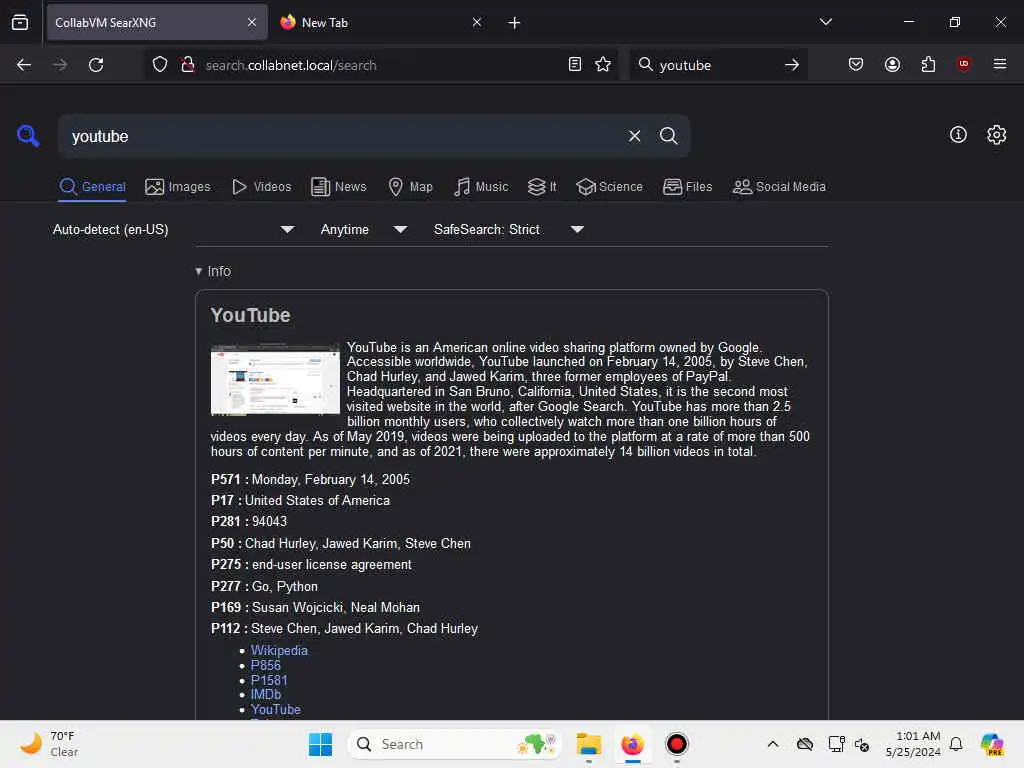Switch to the Map category
The width and height of the screenshot is (1024, 768).
click(x=410, y=187)
